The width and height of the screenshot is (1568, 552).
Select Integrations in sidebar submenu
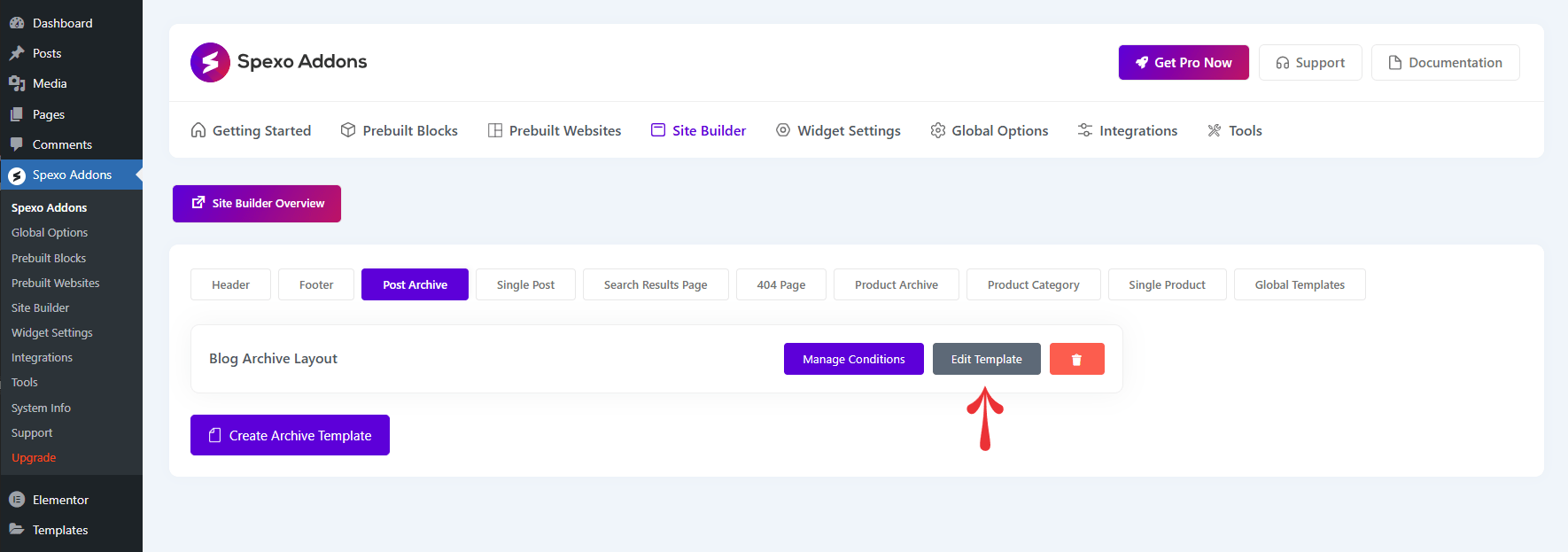[x=42, y=357]
